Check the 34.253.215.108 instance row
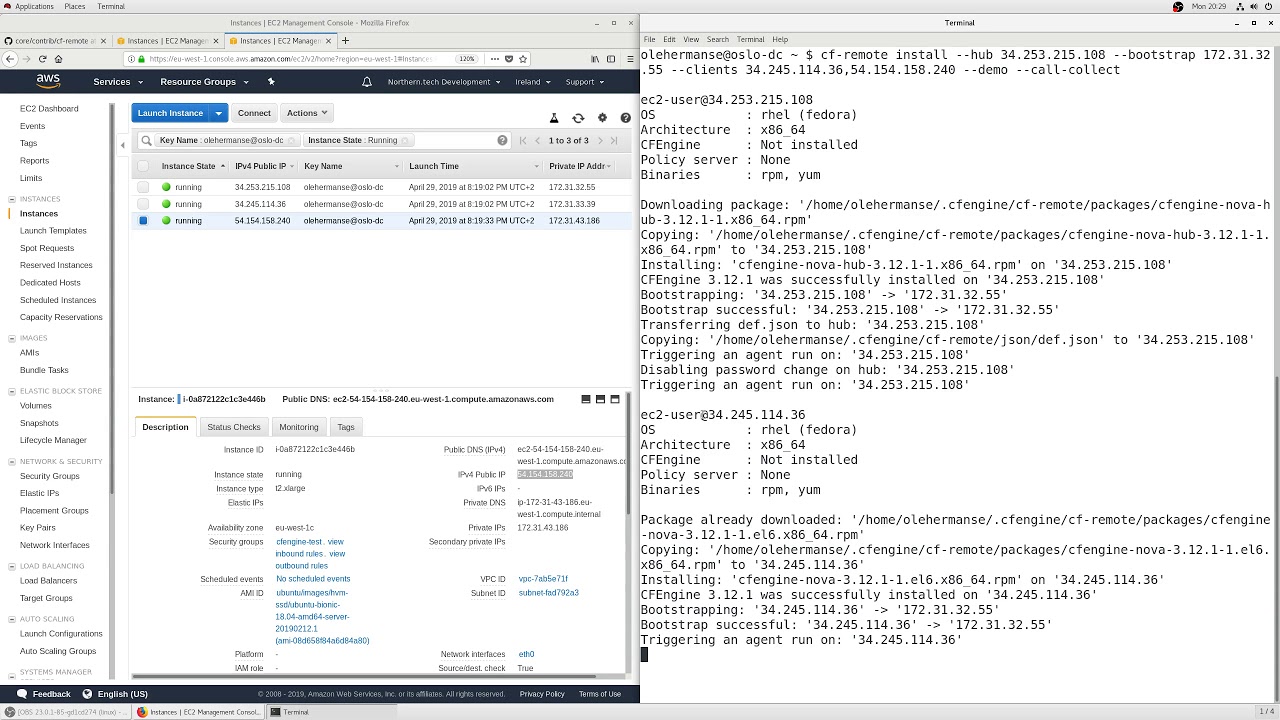 (143, 187)
